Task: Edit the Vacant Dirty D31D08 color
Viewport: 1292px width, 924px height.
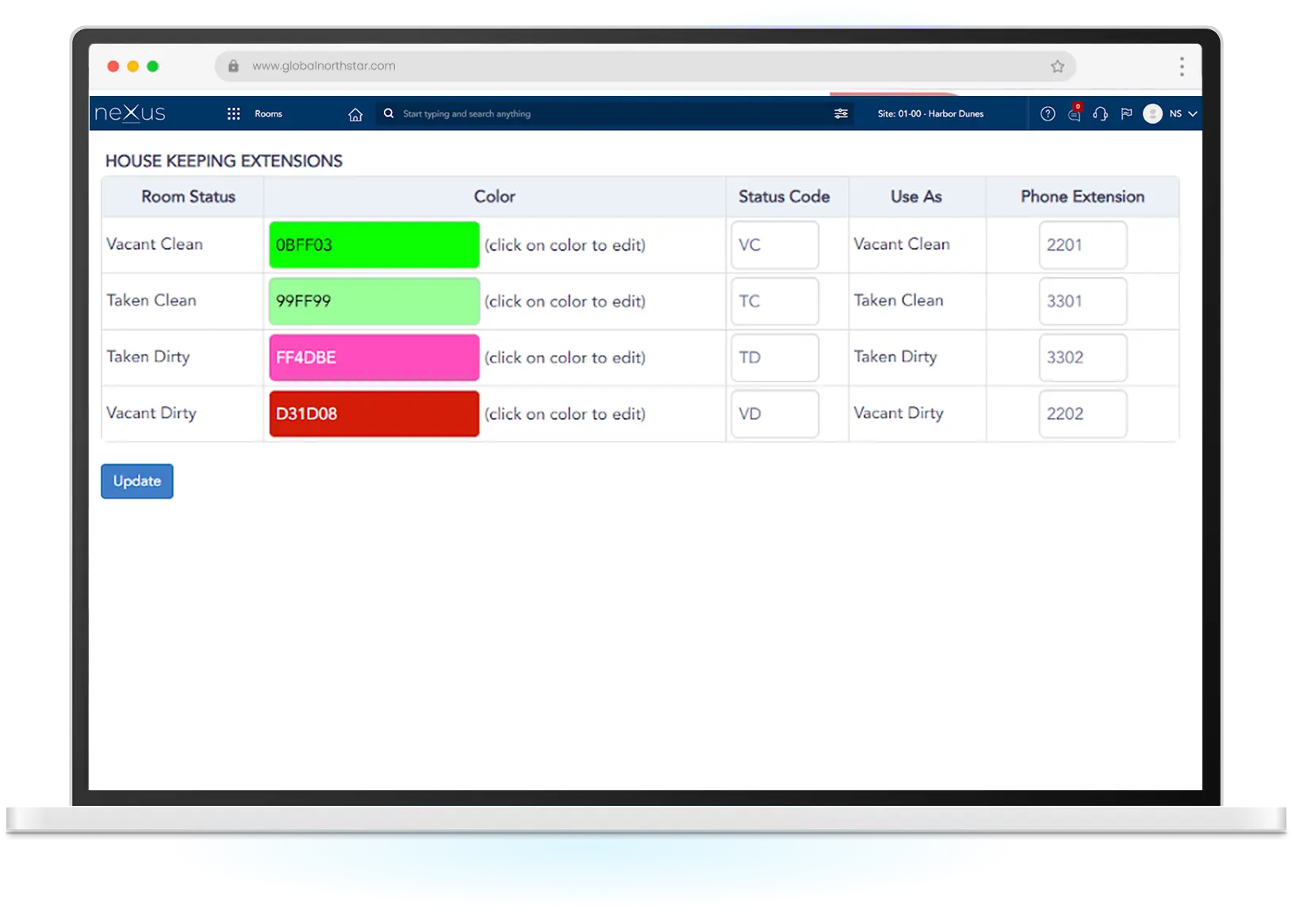Action: [374, 413]
